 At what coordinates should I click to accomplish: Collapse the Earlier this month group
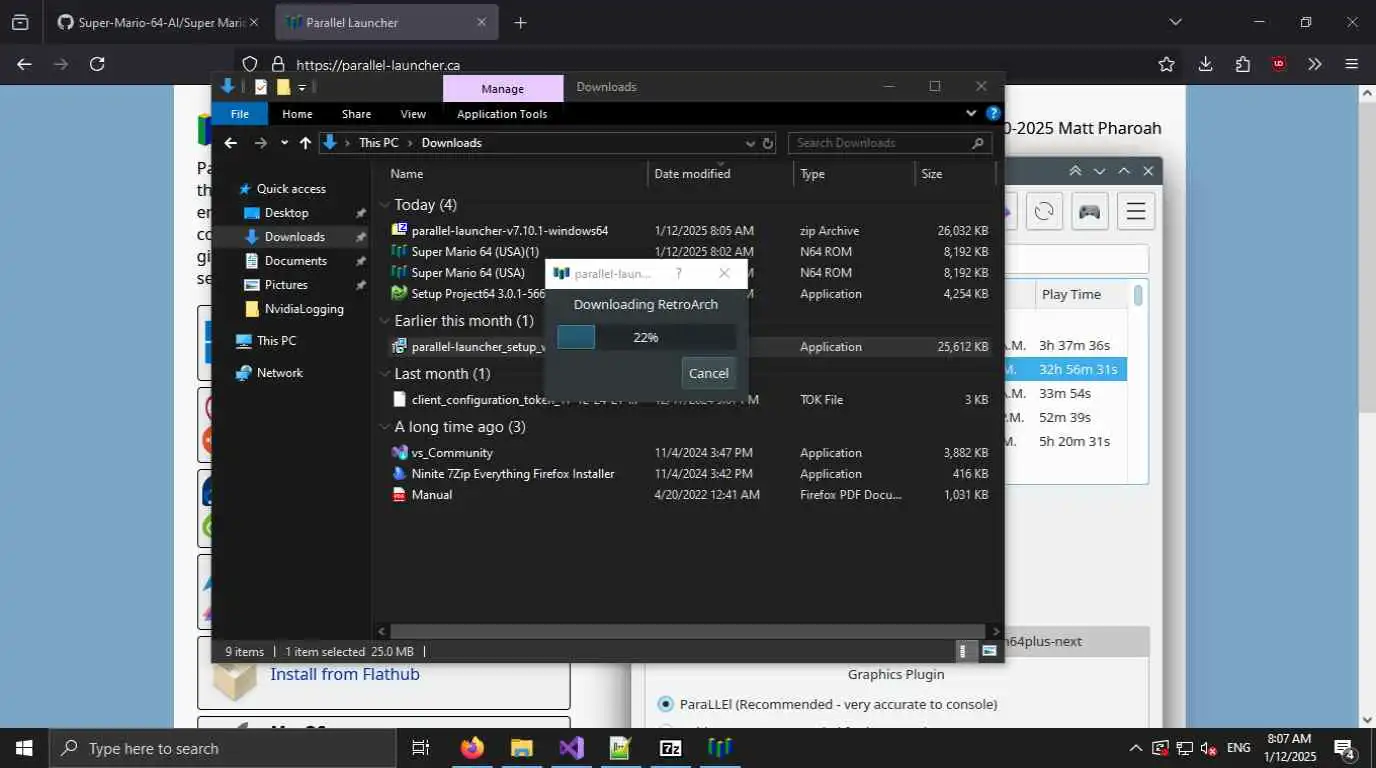click(385, 321)
